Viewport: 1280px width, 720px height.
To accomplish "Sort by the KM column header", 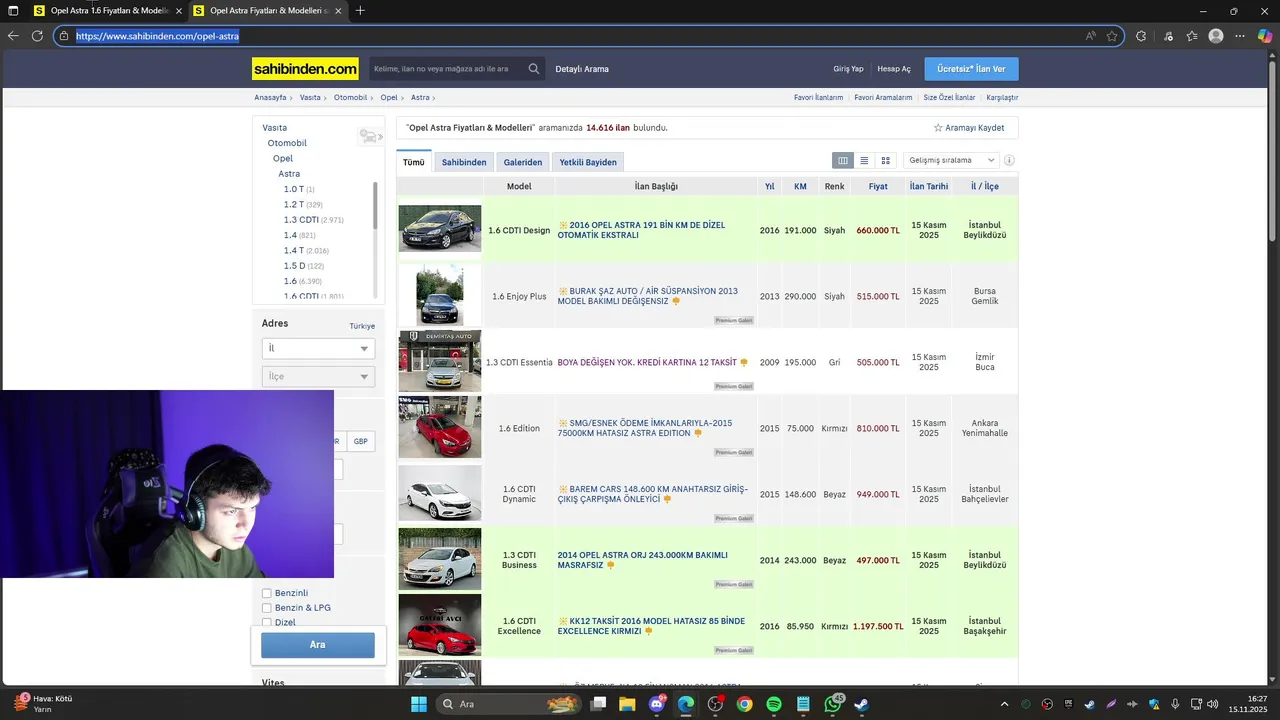I will pyautogui.click(x=800, y=186).
